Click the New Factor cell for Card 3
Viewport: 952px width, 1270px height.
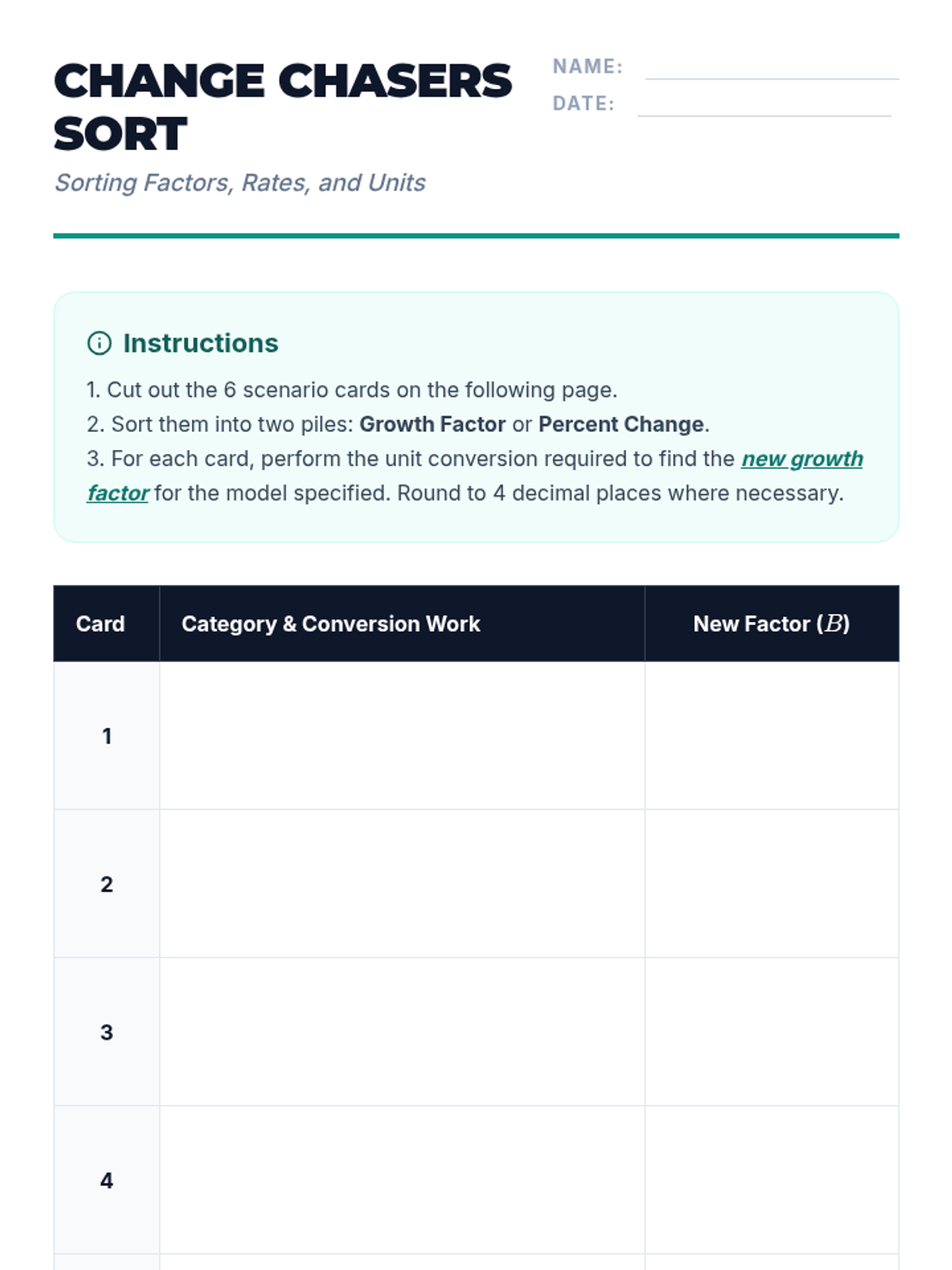click(x=771, y=1032)
